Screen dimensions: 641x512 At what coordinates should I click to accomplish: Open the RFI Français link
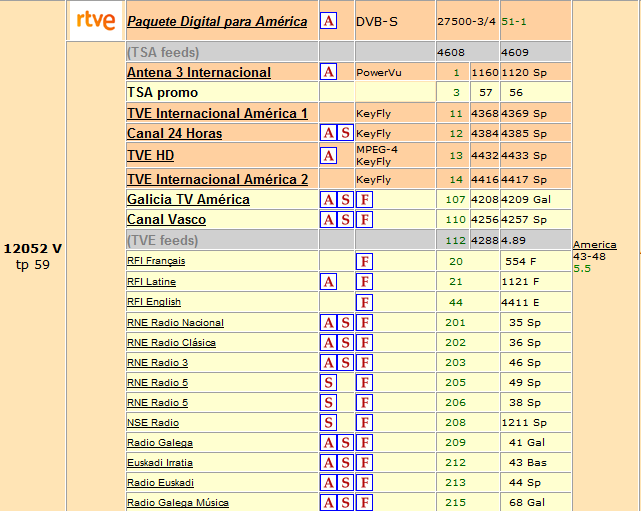click(x=156, y=261)
